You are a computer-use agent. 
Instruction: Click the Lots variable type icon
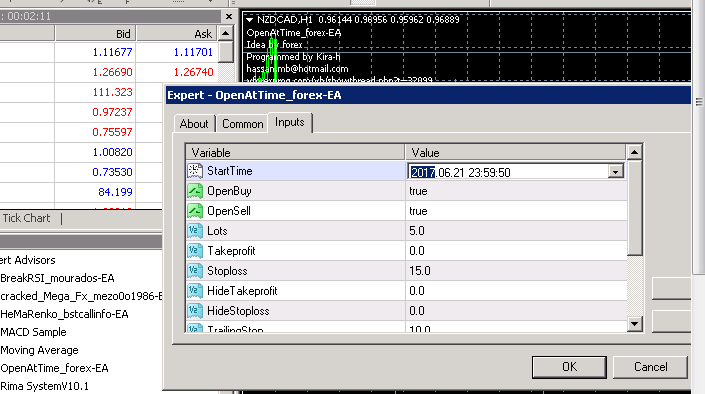[x=195, y=231]
